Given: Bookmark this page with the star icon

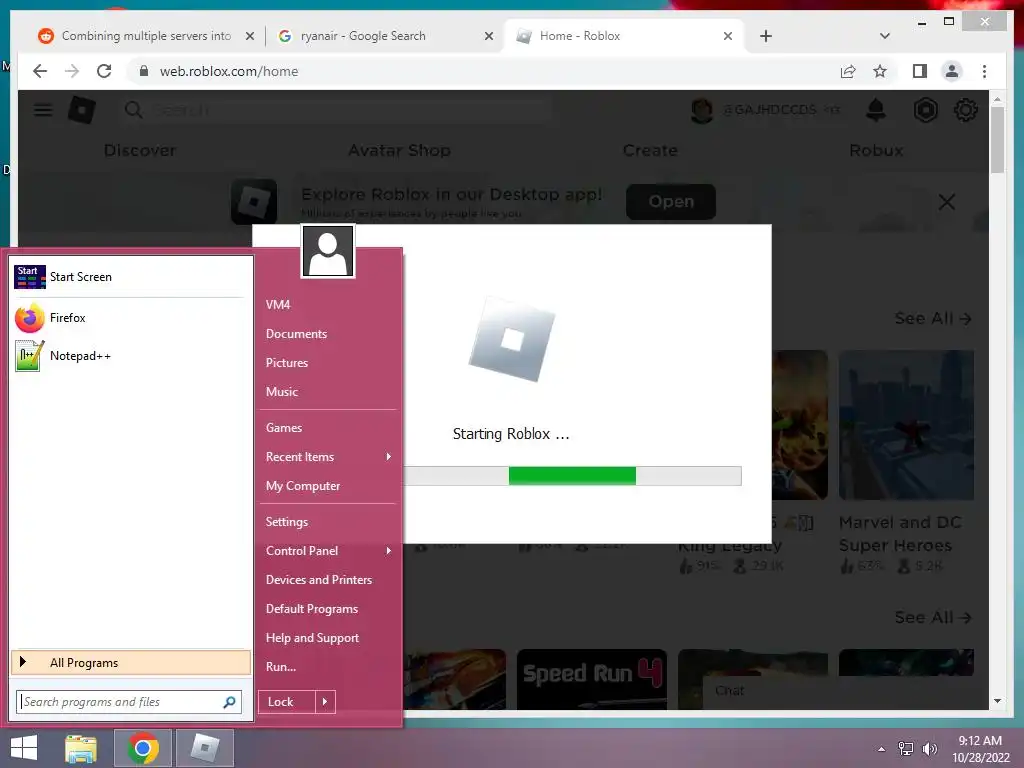Looking at the screenshot, I should click(880, 71).
